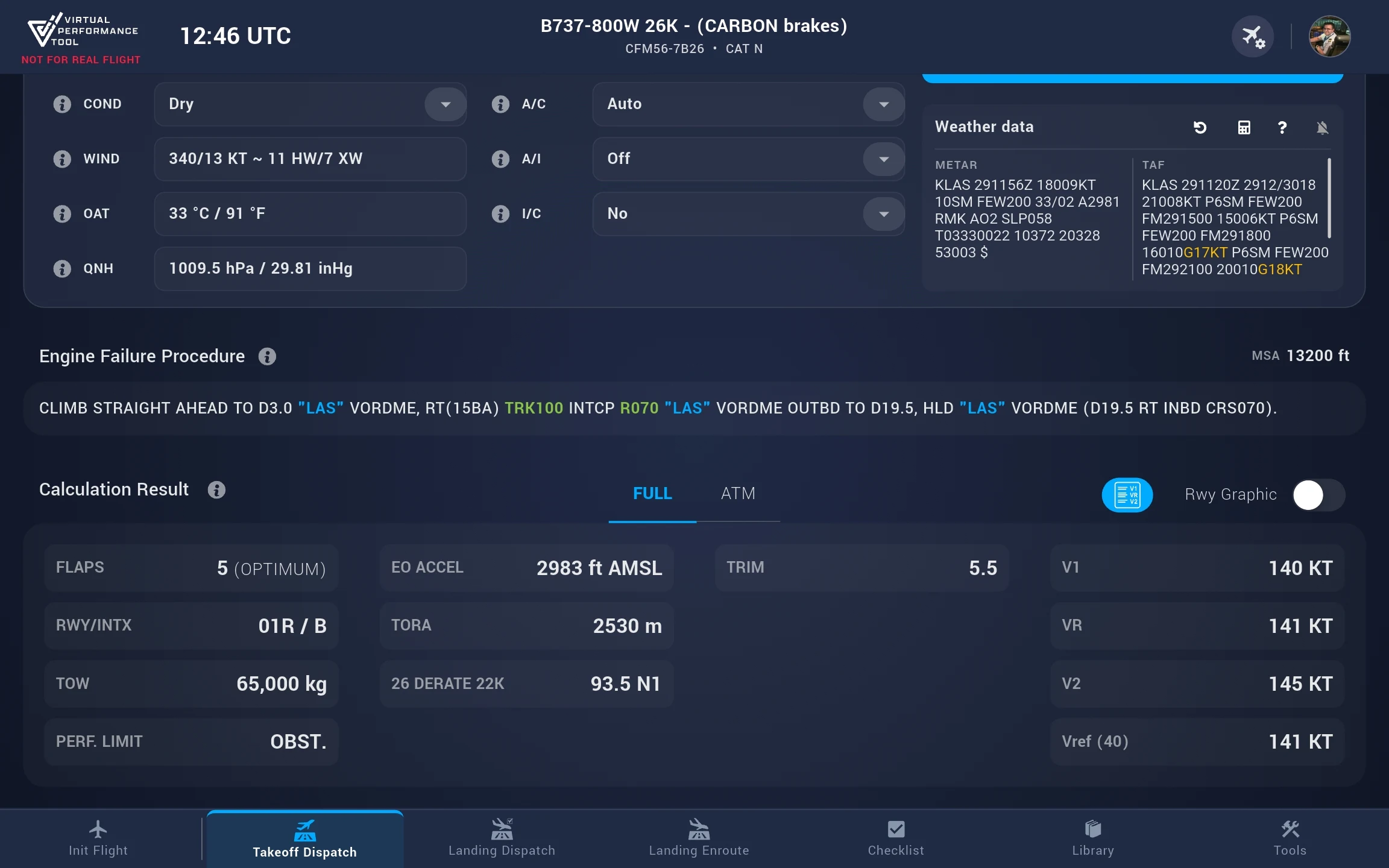
Task: Click B737-800W 26K aircraft title
Action: [x=694, y=26]
